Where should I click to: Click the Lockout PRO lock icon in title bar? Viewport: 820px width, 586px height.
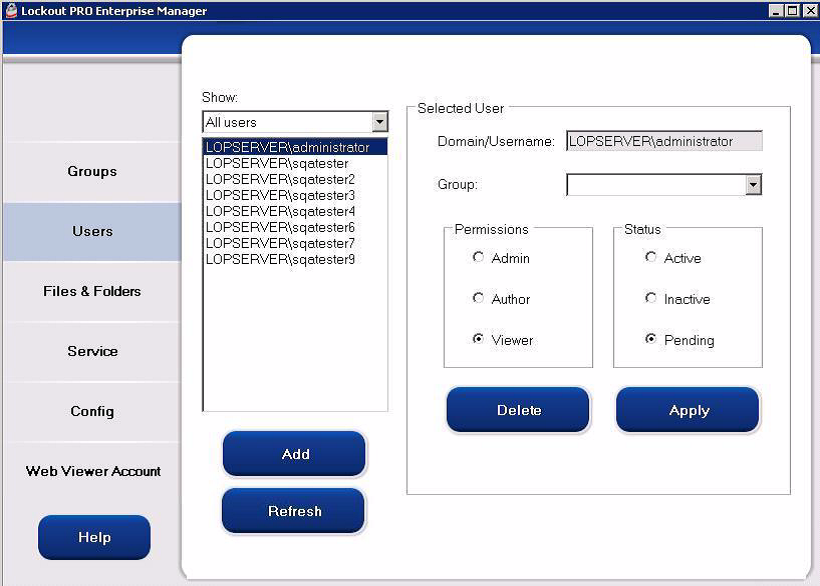coord(9,10)
